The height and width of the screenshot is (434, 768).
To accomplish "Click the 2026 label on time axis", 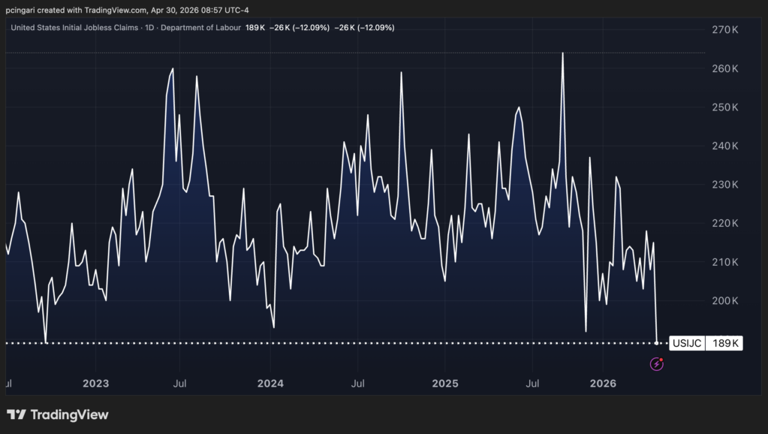I will point(603,383).
